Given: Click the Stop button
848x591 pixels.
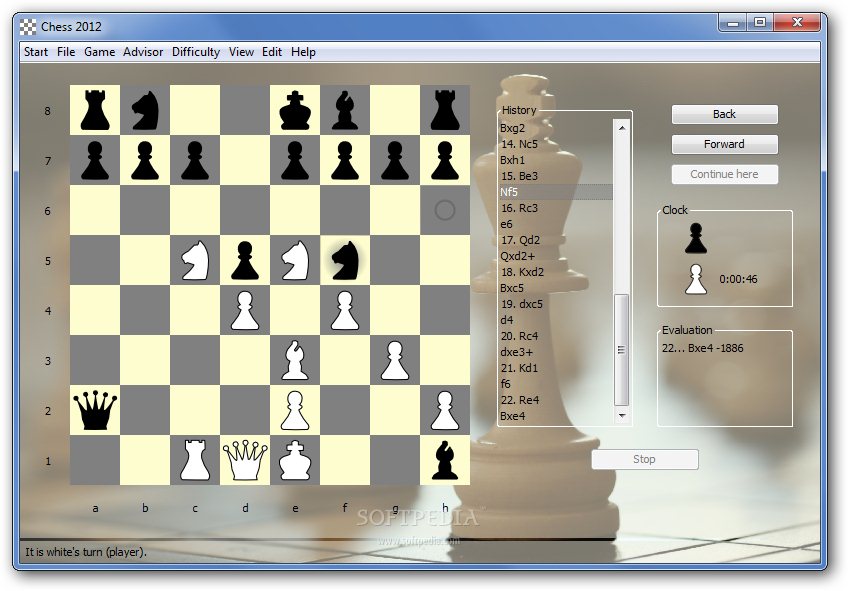Looking at the screenshot, I should [x=644, y=459].
